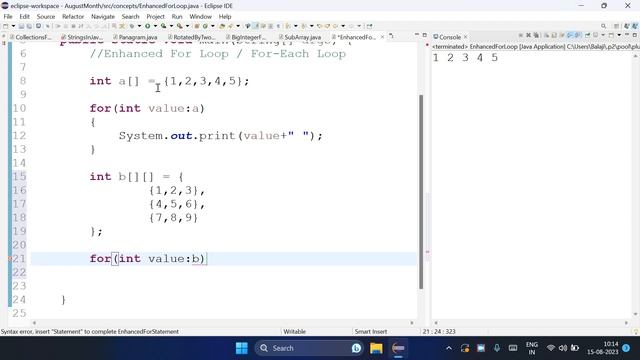Open the Run button dropdown arrow
640x360 pixels.
155,26
